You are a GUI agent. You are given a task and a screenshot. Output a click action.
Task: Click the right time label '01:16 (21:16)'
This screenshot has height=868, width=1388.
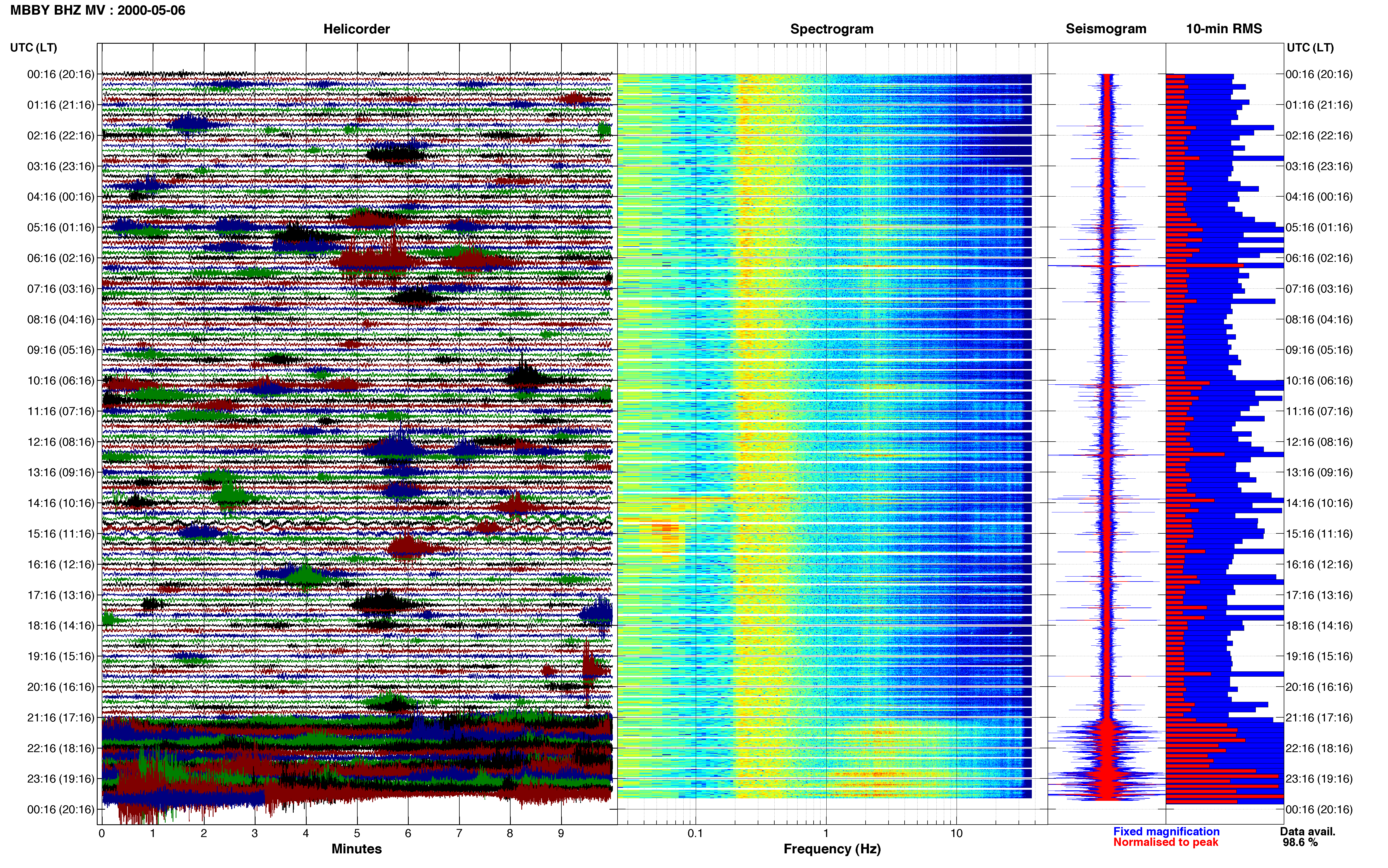coord(1319,105)
